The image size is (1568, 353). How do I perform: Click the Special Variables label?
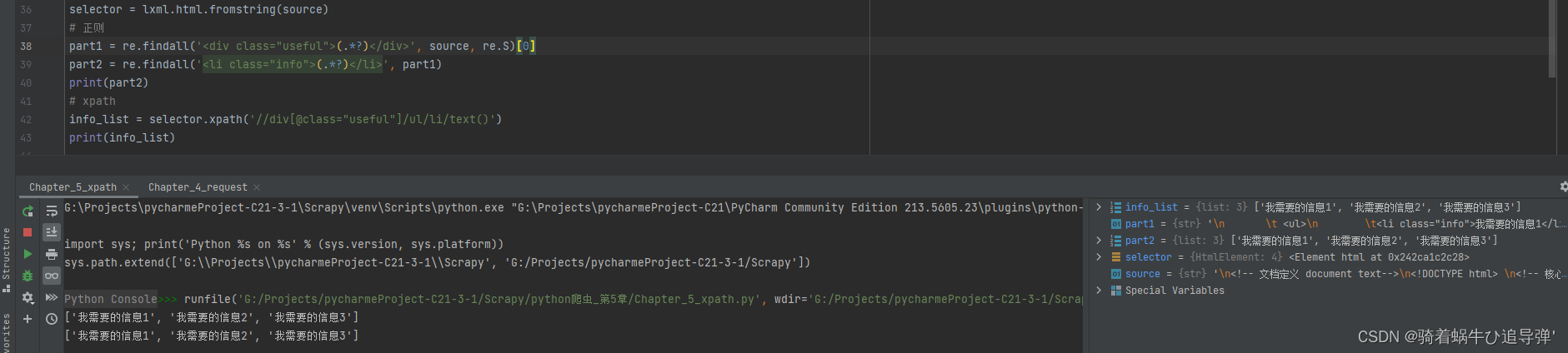point(1175,291)
